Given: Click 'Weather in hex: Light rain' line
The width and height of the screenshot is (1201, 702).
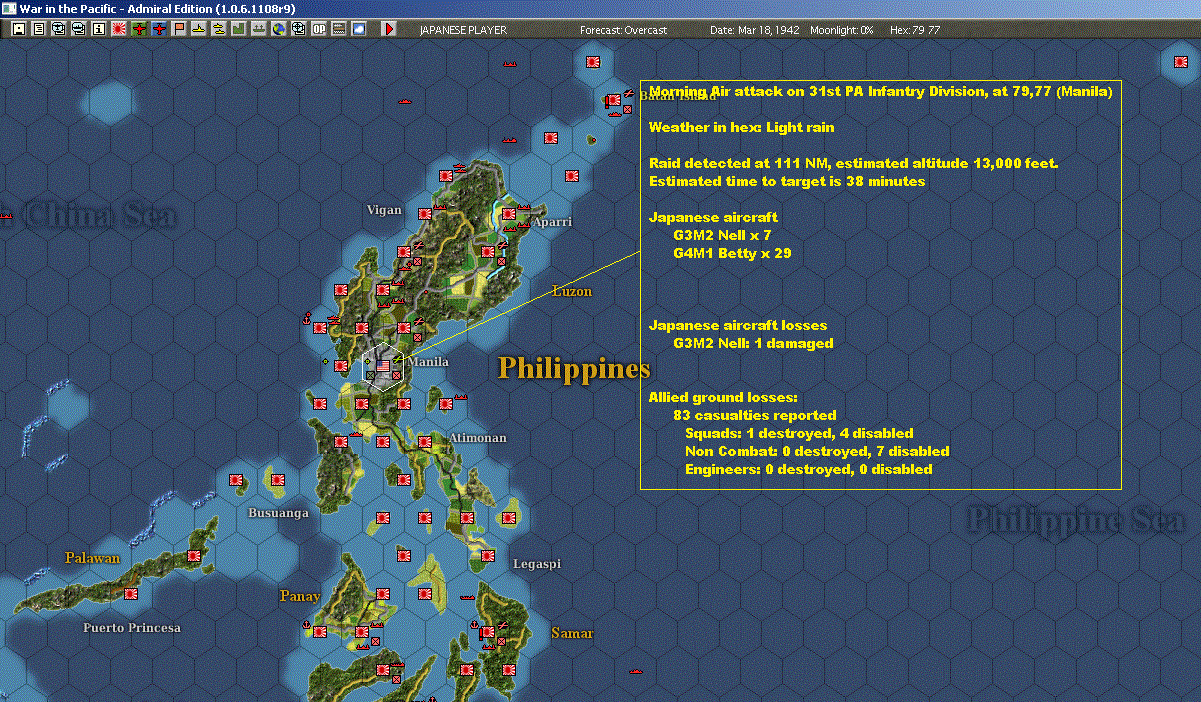Looking at the screenshot, I should (741, 127).
